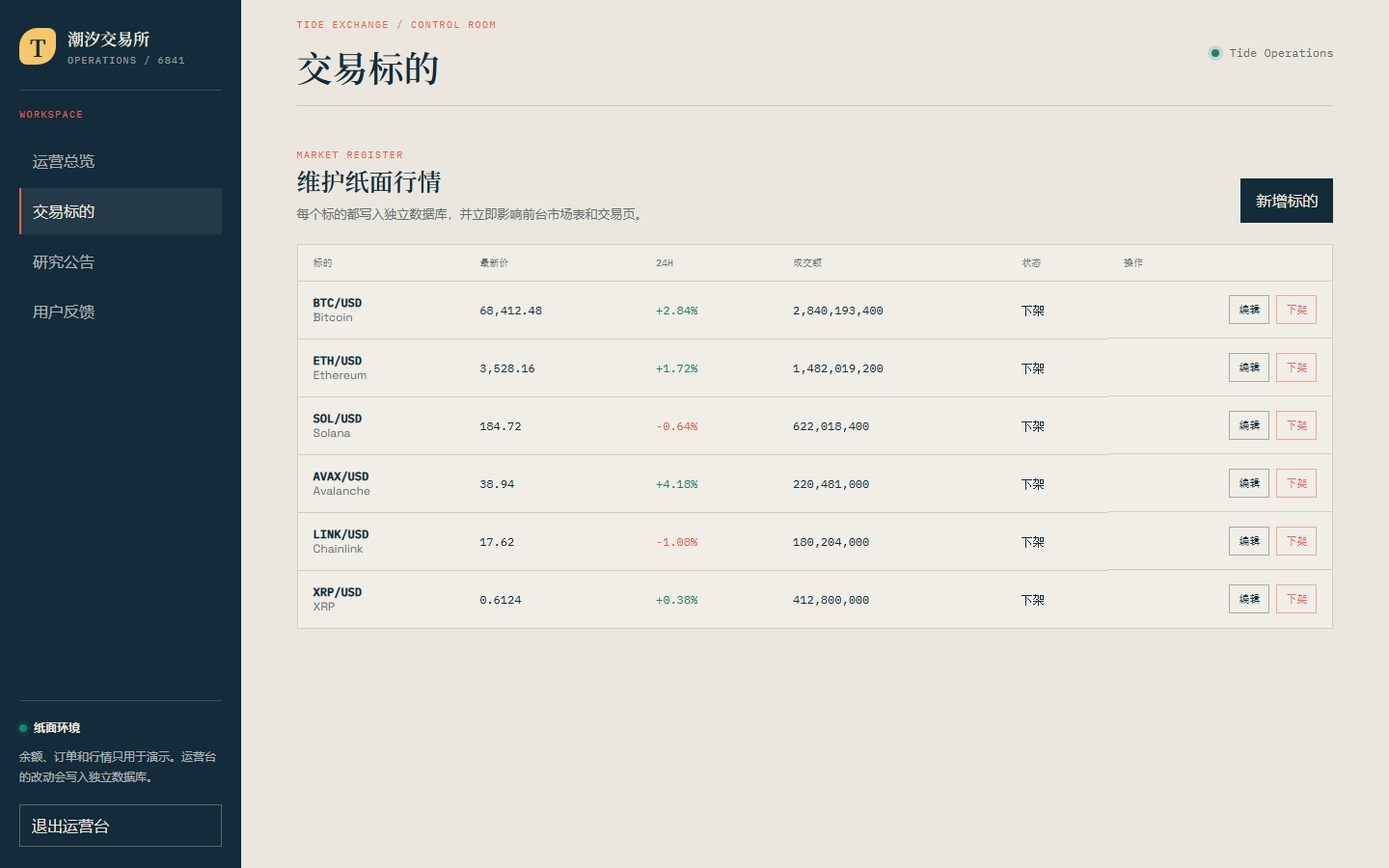Click the volume 220,481,000
This screenshot has width=1389, height=868.
pos(831,484)
